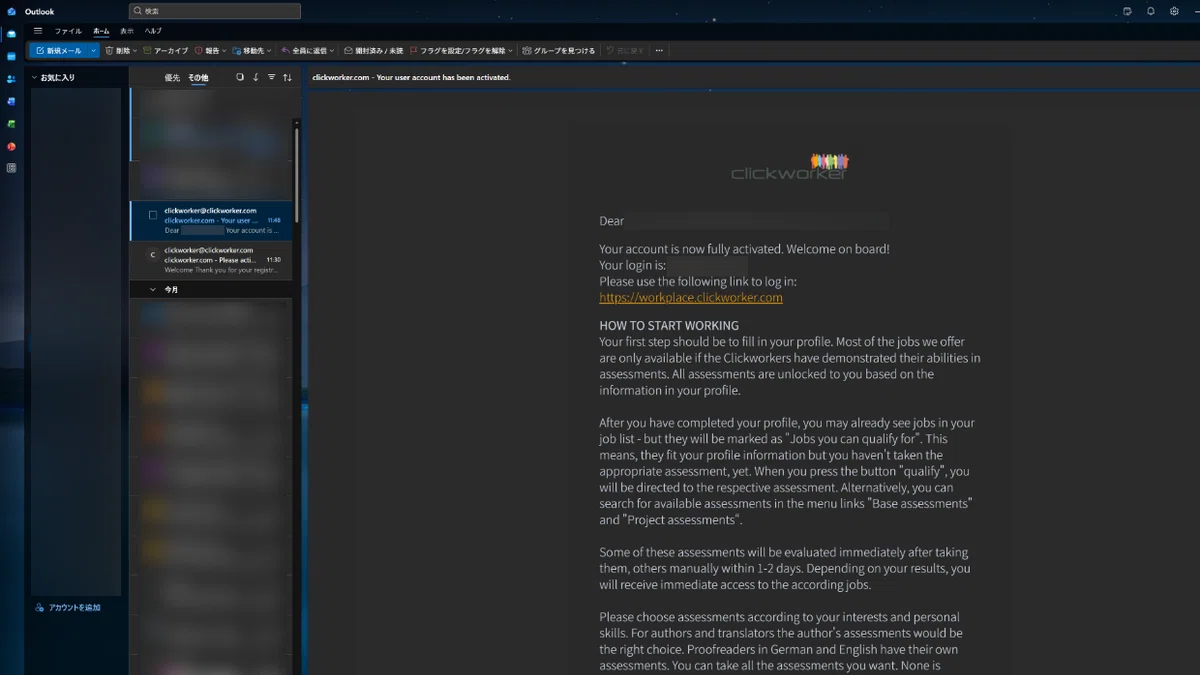The height and width of the screenshot is (675, 1200).
Task: Click the Outlook app title icon
Action: pos(11,11)
